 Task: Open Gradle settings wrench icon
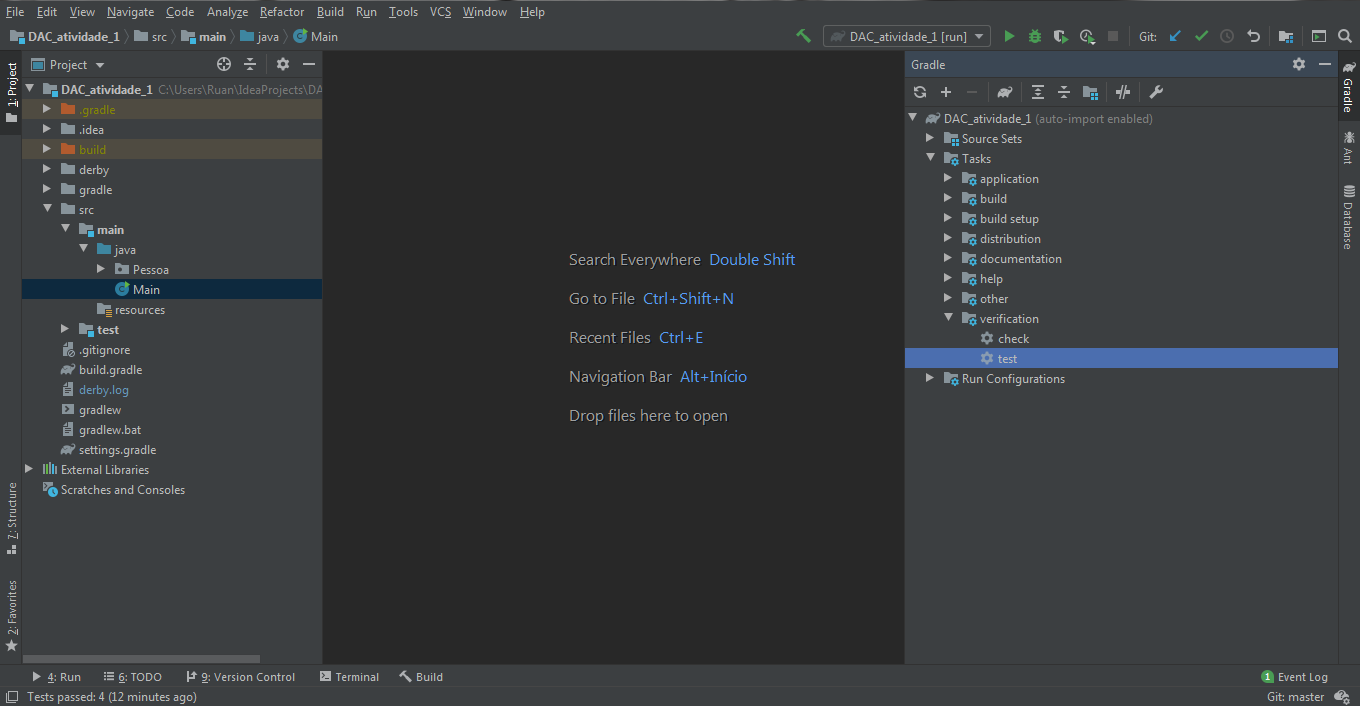pos(1156,92)
